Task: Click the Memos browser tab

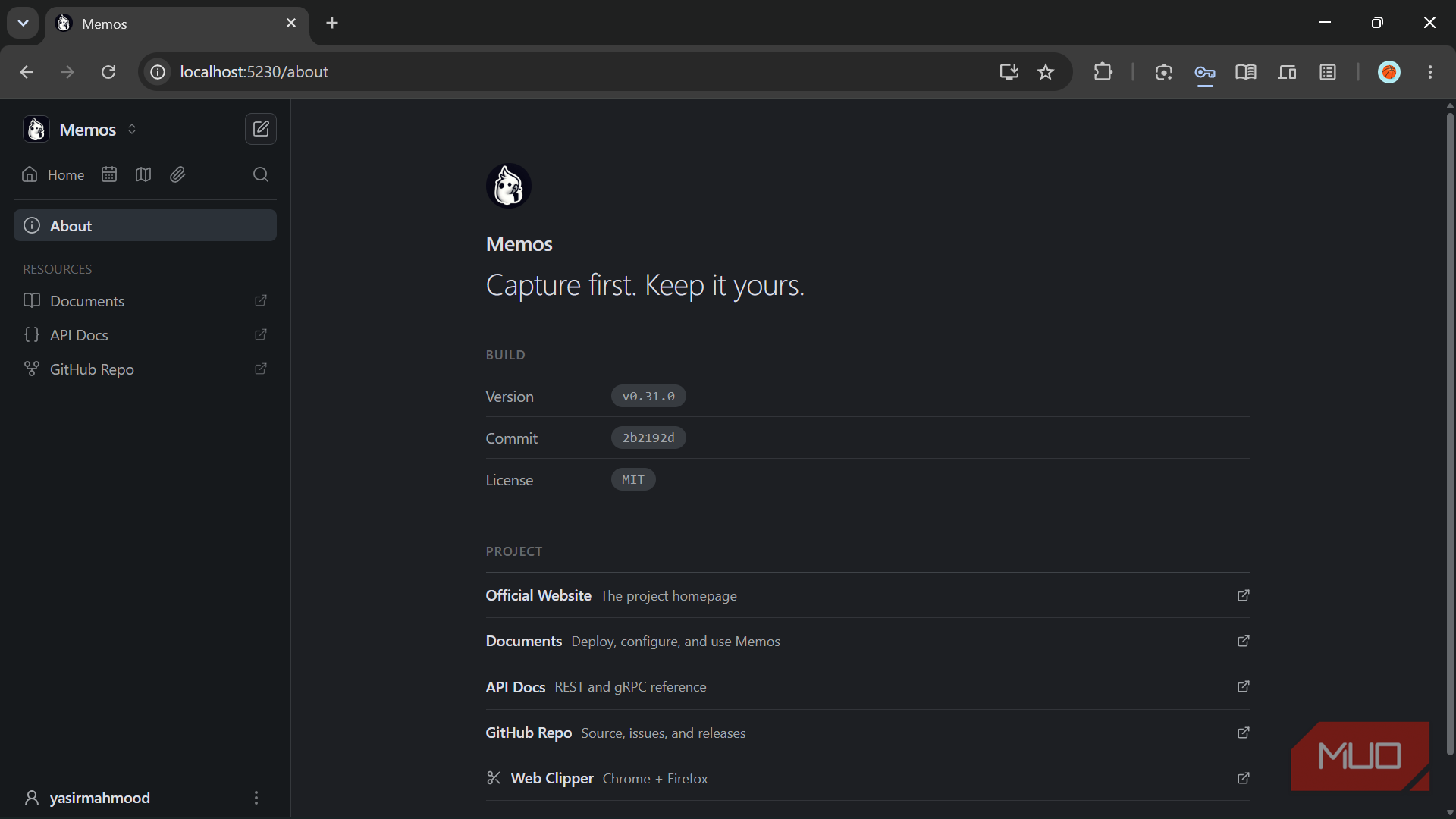Action: point(177,24)
